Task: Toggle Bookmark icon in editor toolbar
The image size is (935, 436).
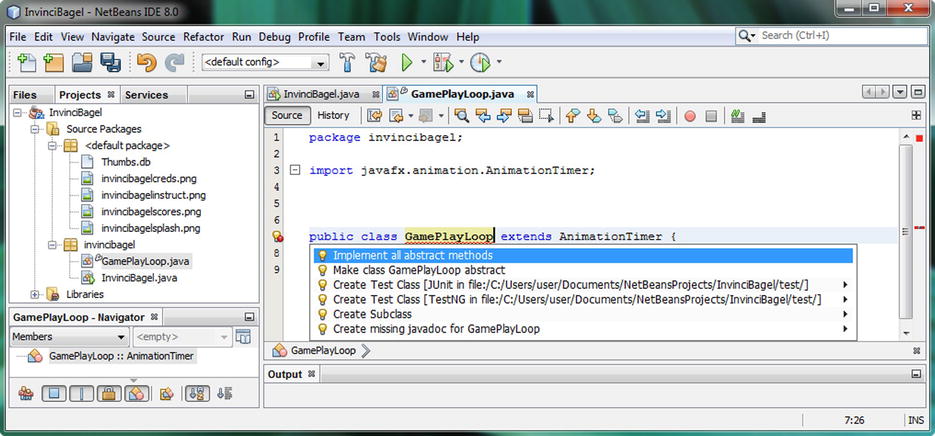Action: (x=615, y=116)
